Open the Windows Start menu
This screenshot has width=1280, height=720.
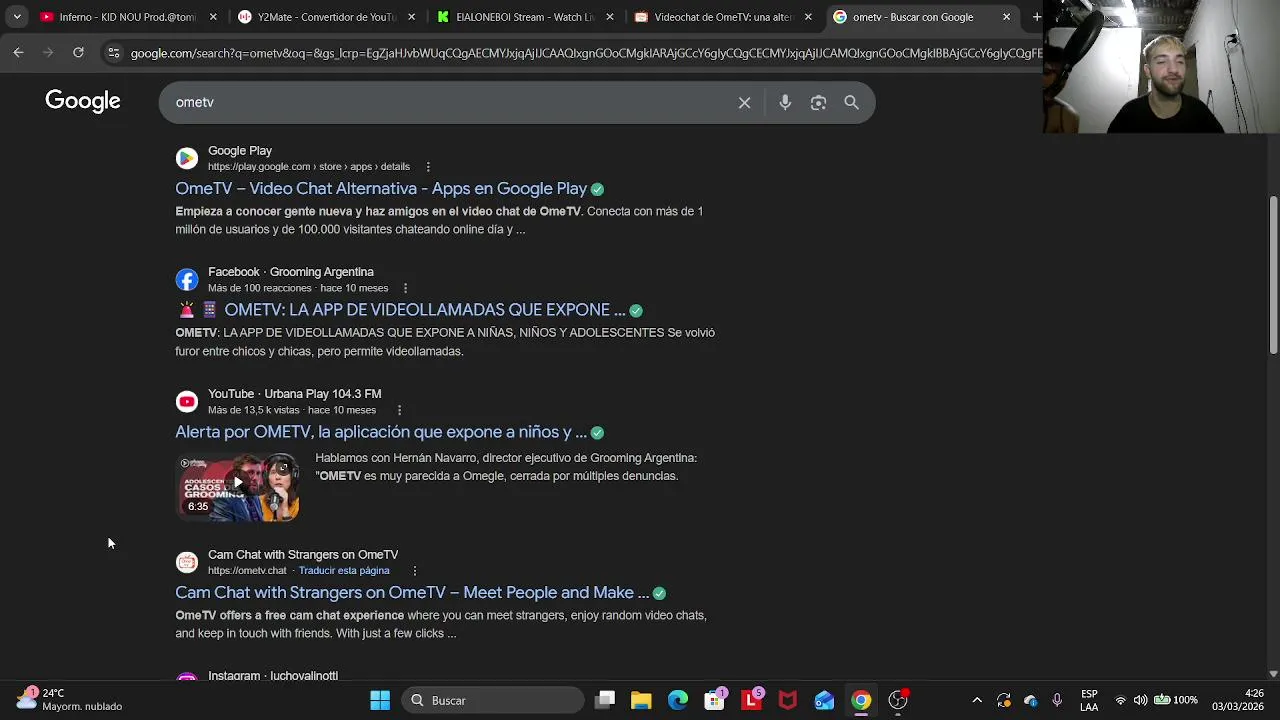380,700
